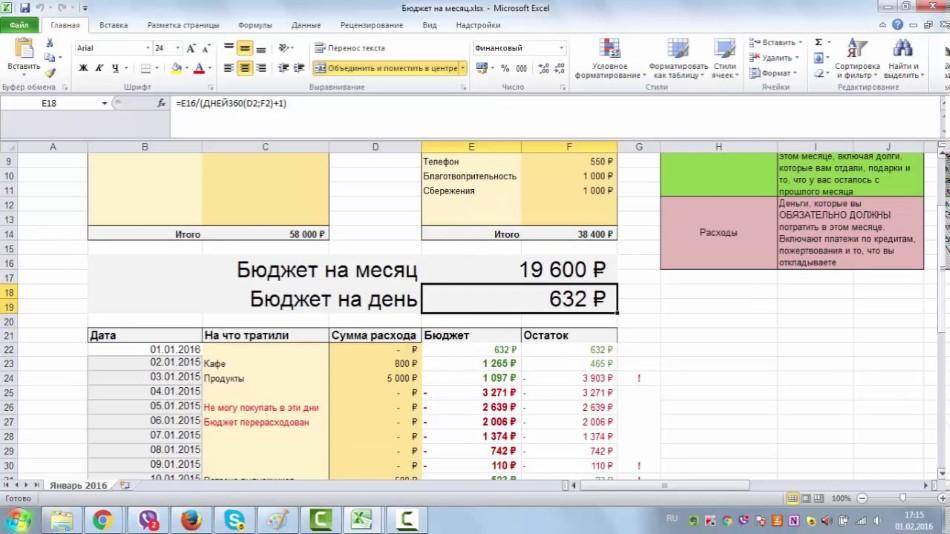Open the Arial font name dropdown
Viewport: 950px width, 534px height.
[145, 47]
